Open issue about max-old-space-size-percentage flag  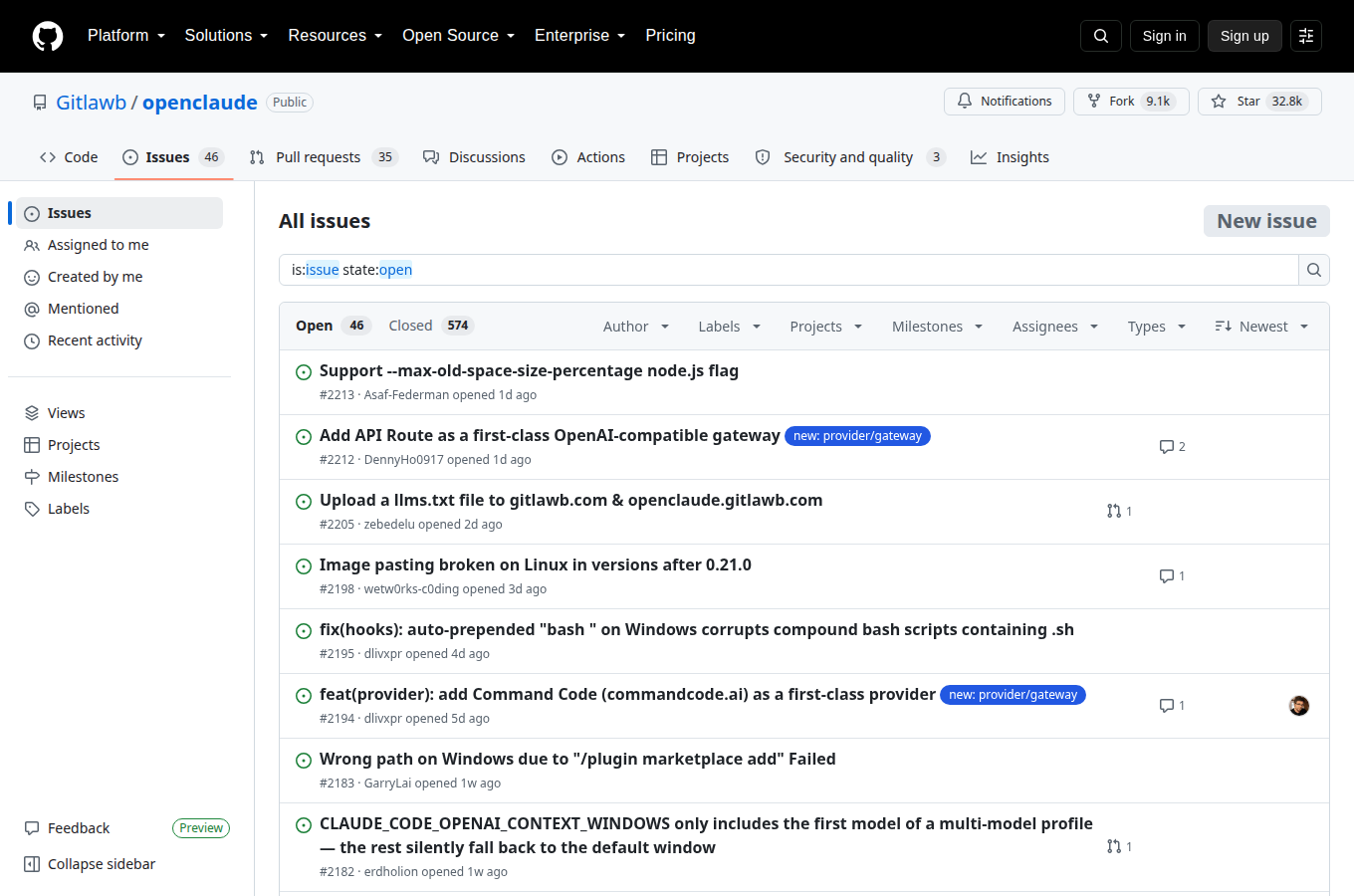[x=529, y=370]
